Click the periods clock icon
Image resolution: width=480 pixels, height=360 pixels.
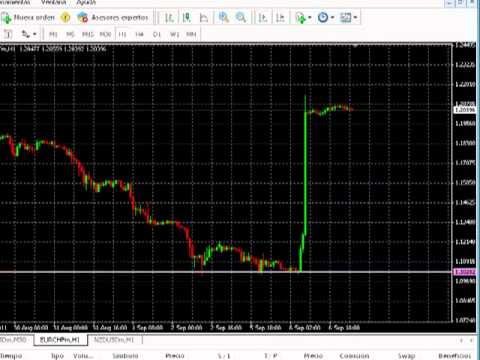(x=323, y=17)
